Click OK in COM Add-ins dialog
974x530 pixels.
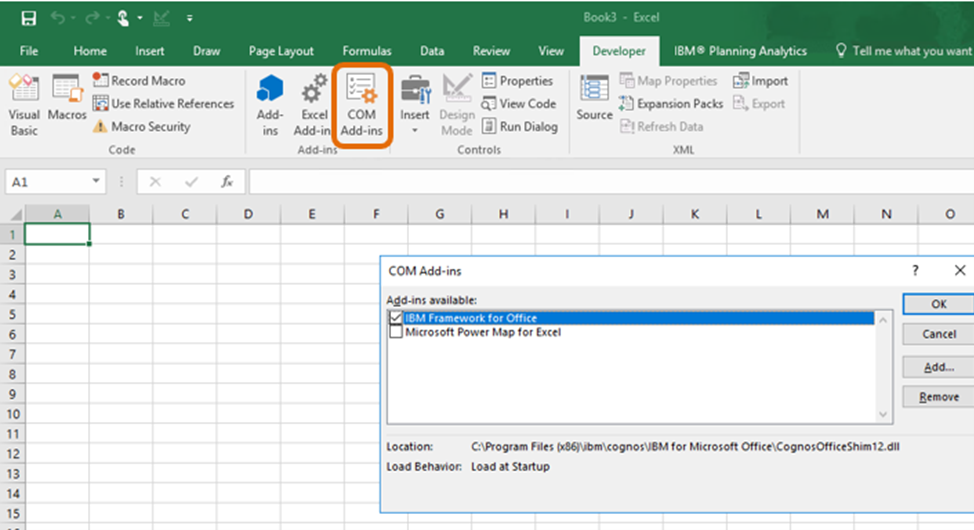coord(937,304)
